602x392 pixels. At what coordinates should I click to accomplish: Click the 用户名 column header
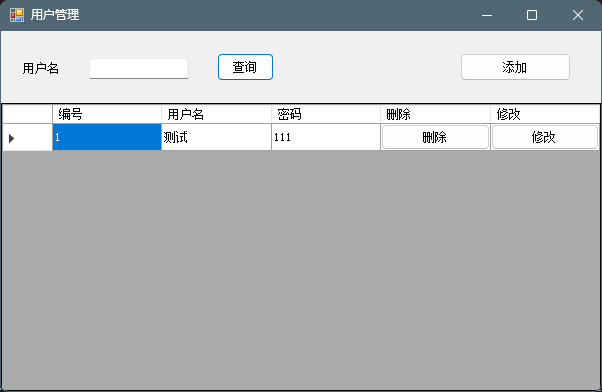tap(216, 114)
